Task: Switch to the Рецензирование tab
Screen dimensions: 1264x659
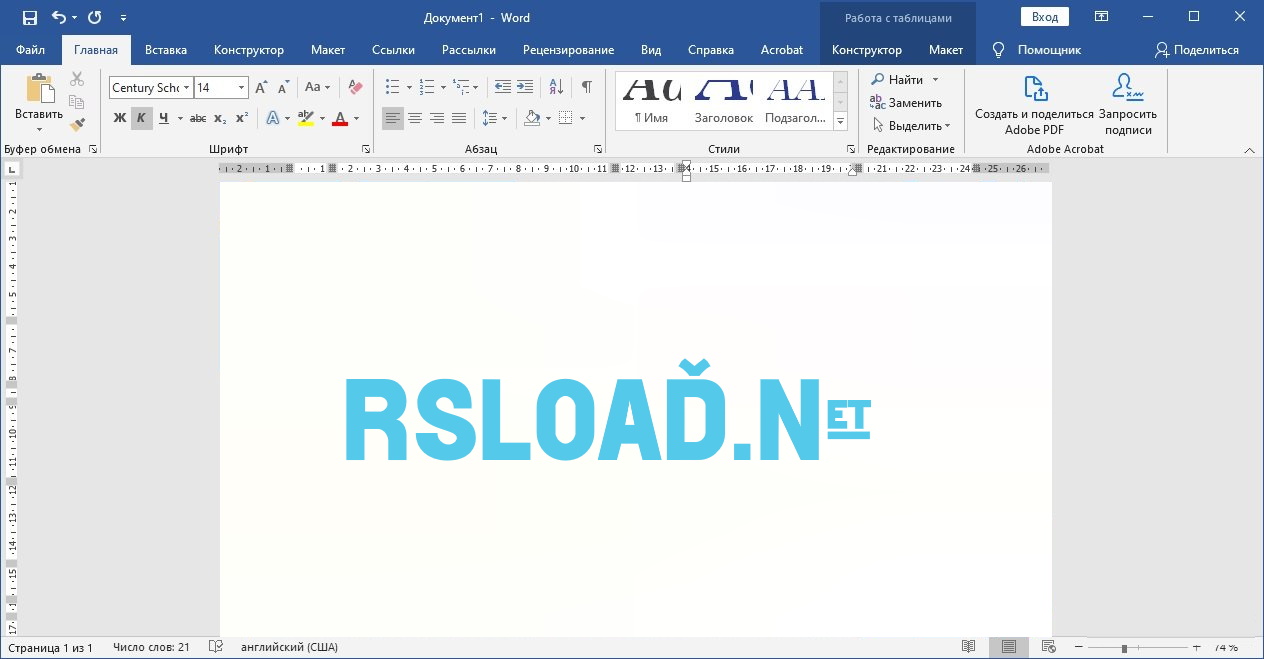Action: pyautogui.click(x=568, y=50)
